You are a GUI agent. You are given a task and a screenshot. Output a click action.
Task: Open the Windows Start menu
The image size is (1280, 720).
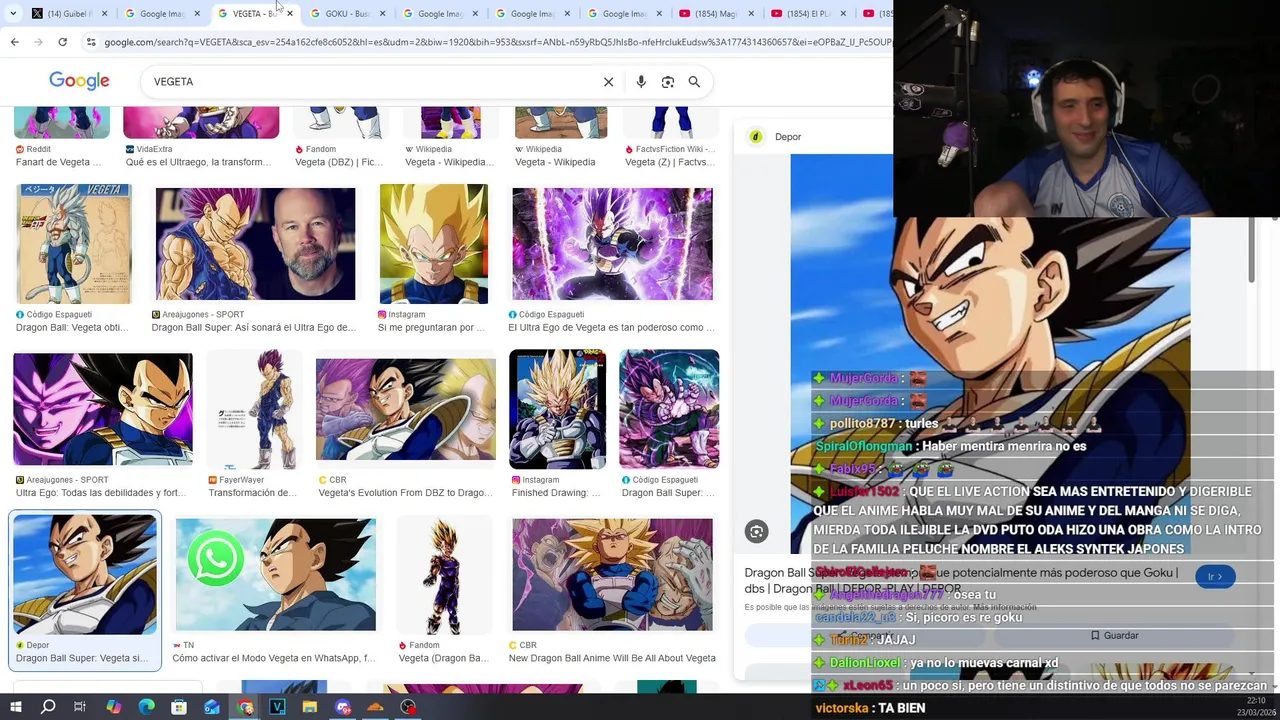pyautogui.click(x=16, y=707)
